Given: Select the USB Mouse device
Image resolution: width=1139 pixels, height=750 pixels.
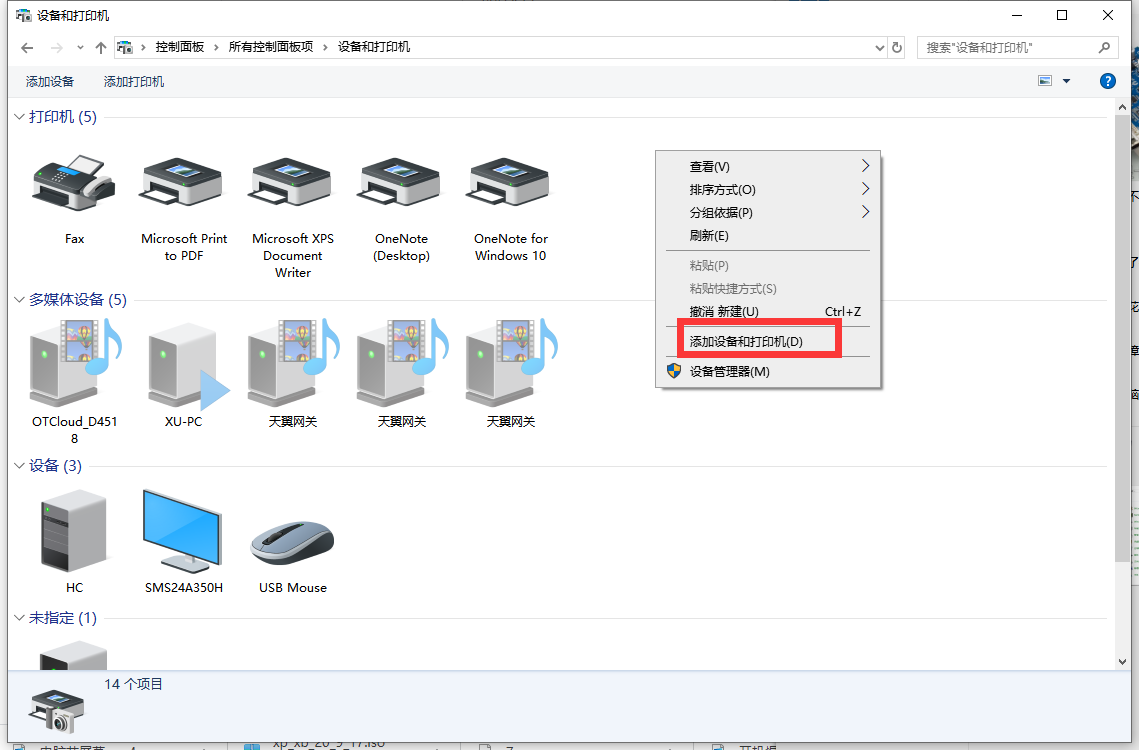Looking at the screenshot, I should point(292,543).
